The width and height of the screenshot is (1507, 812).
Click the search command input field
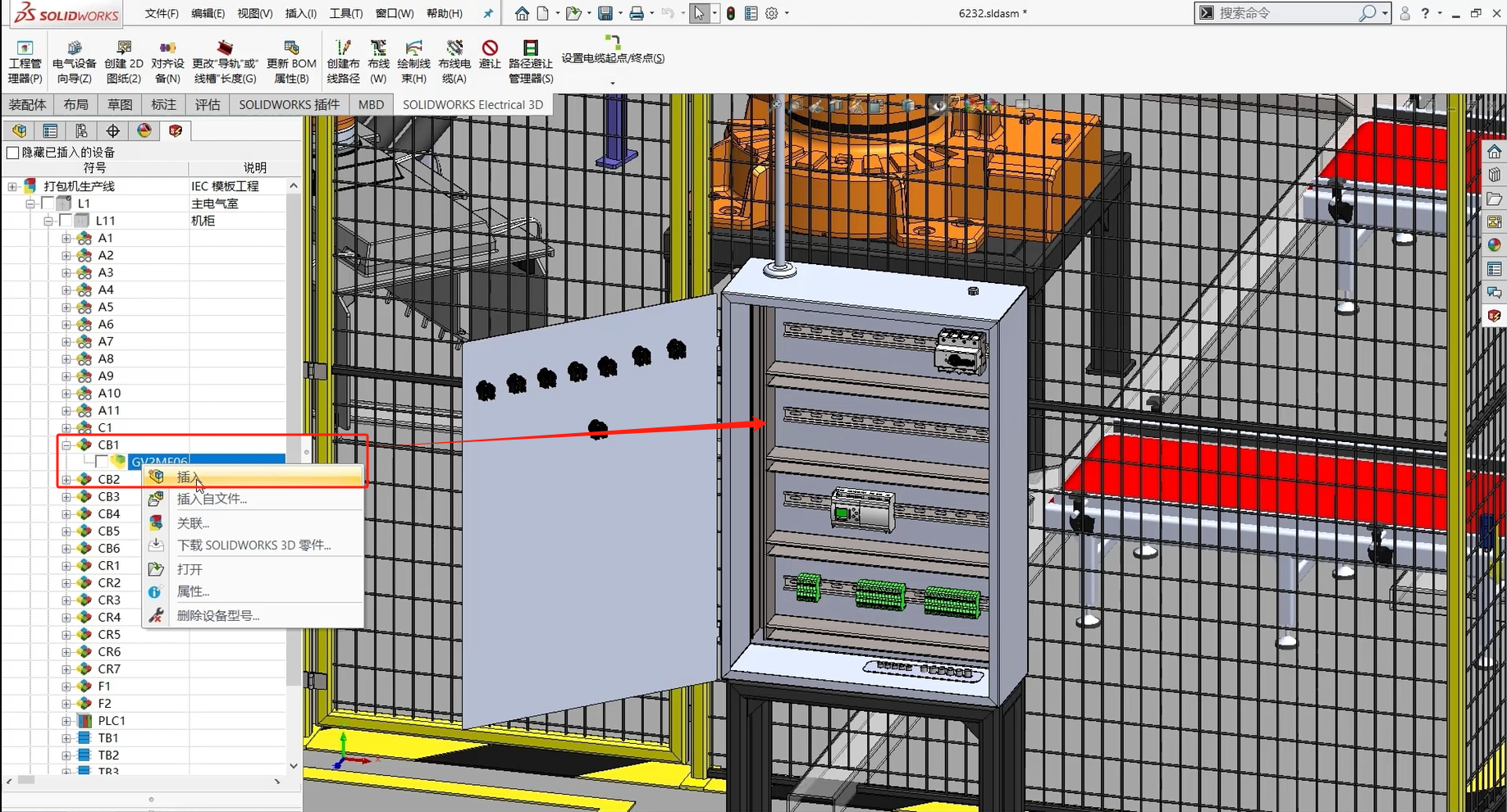(1284, 13)
